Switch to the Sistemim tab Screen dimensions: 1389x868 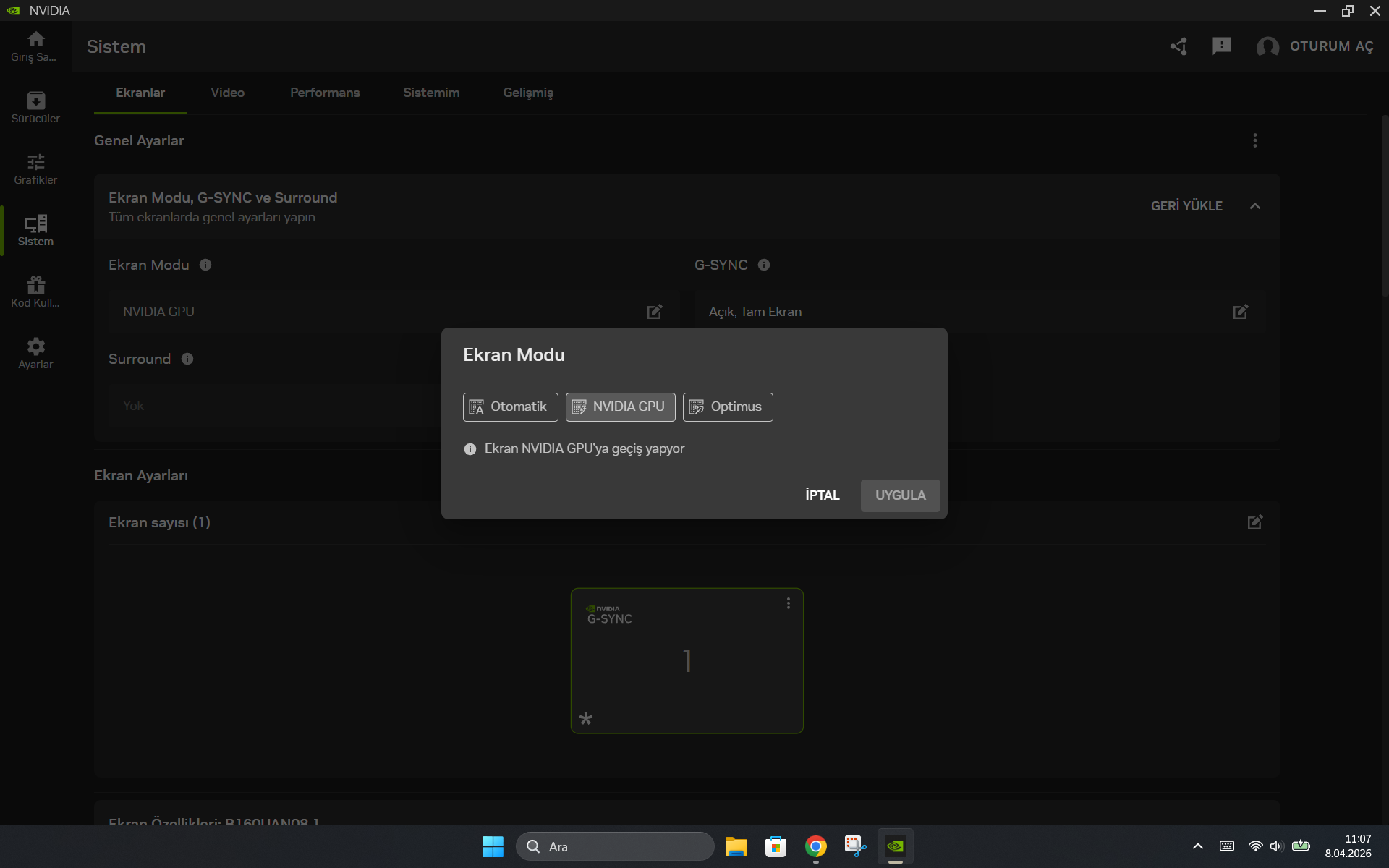431,93
